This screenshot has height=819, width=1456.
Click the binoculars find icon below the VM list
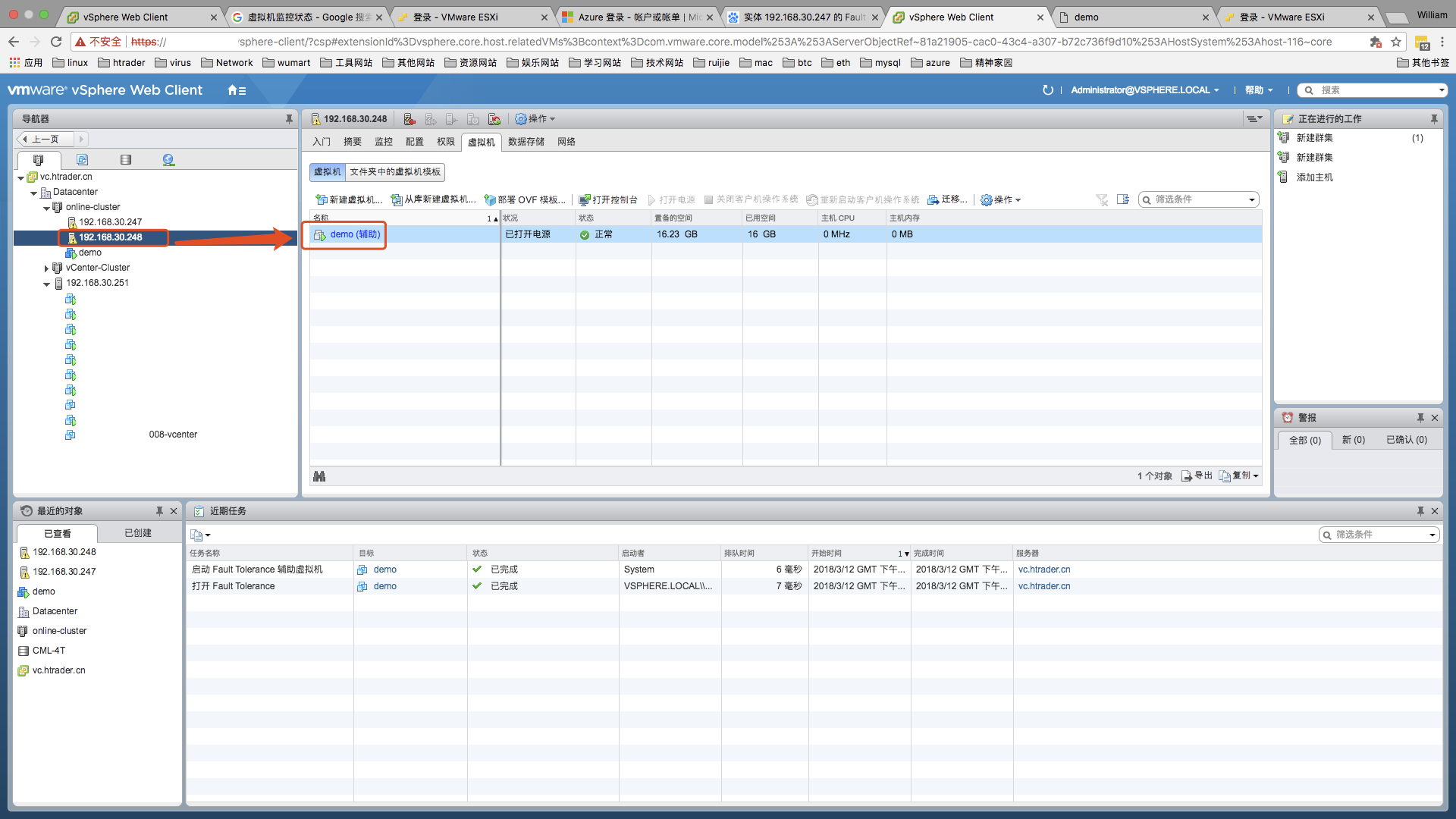coord(319,476)
